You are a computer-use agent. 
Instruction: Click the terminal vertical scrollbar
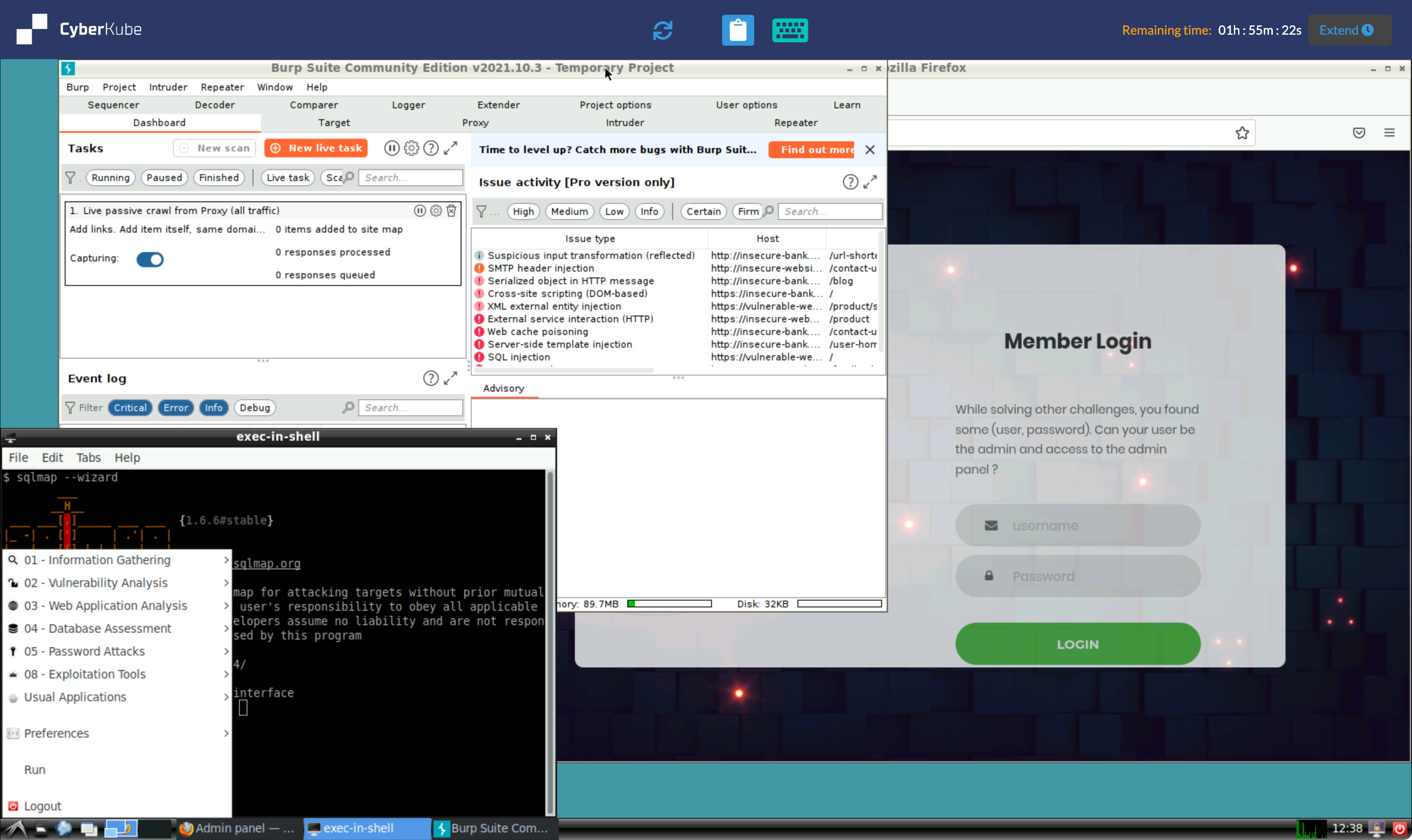tap(549, 642)
